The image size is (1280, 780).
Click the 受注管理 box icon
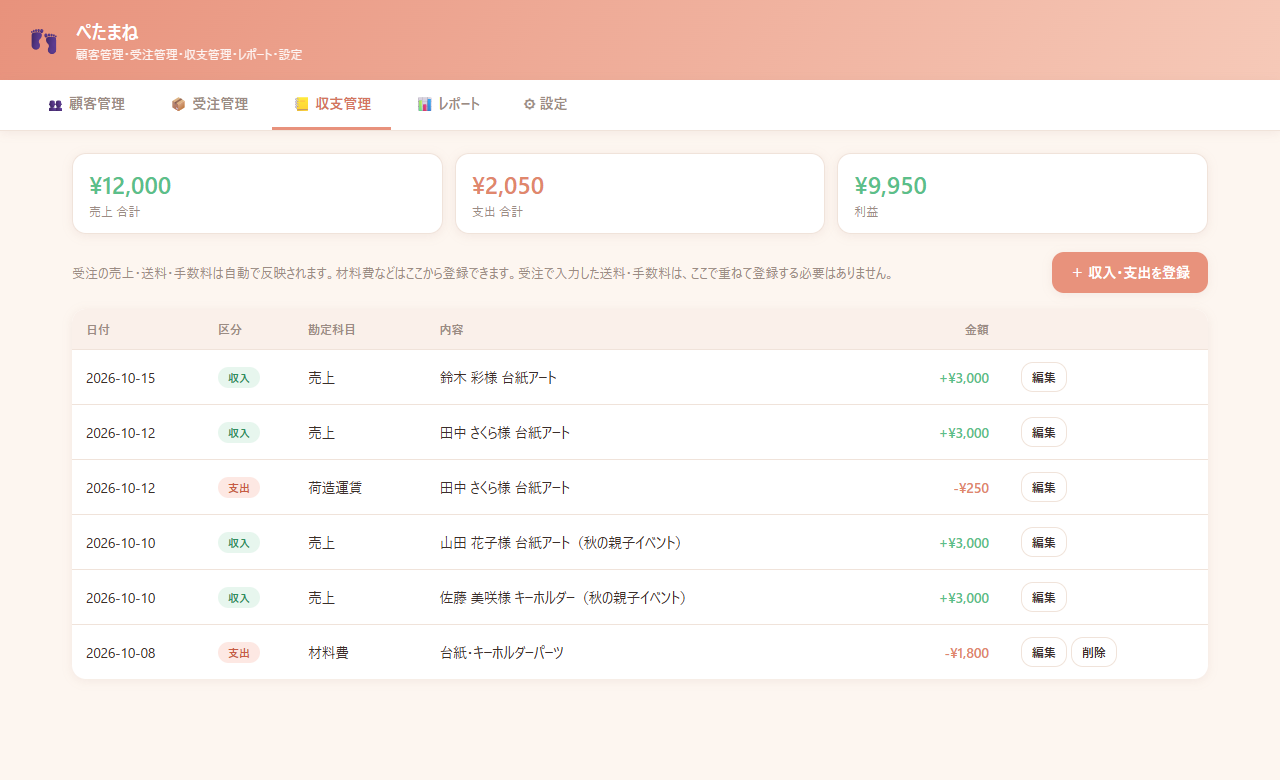point(178,104)
